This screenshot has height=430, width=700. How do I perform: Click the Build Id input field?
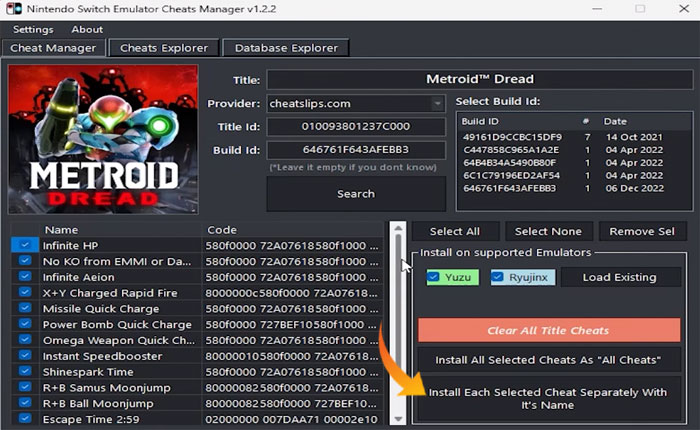356,150
